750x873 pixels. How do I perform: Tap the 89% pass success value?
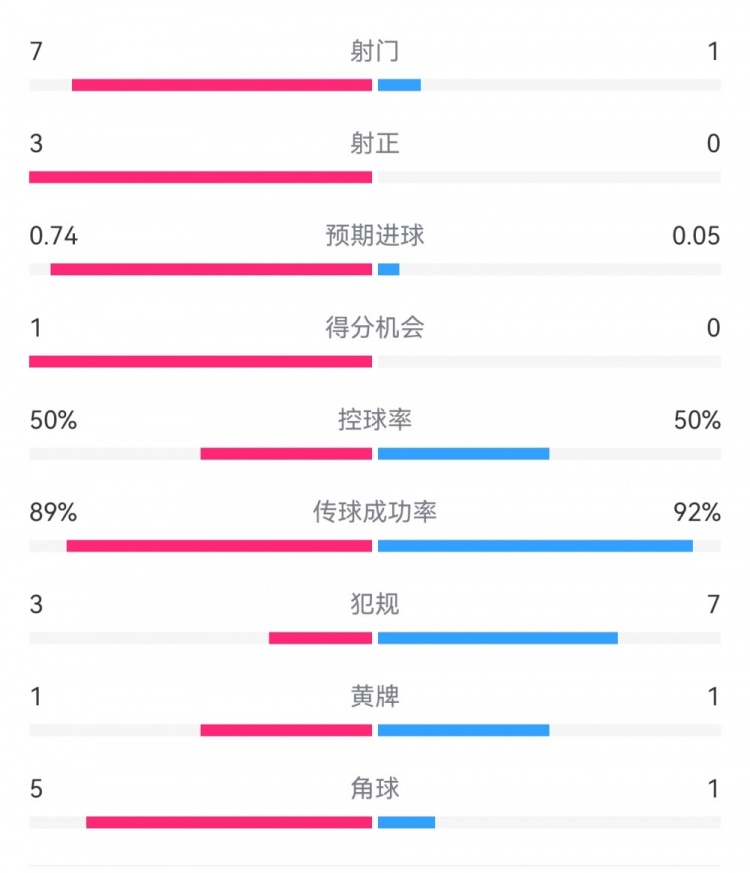(54, 512)
